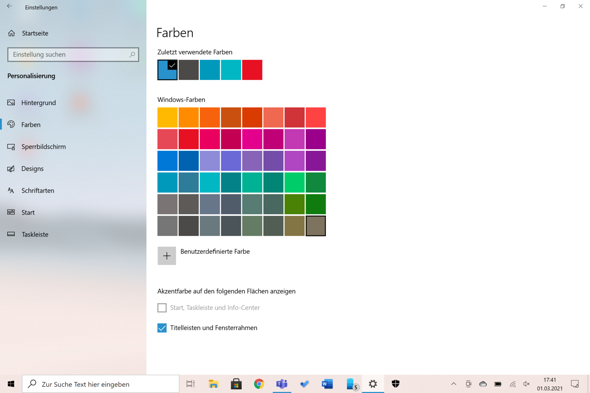Open the blue checkmark To Do app

[x=304, y=384]
